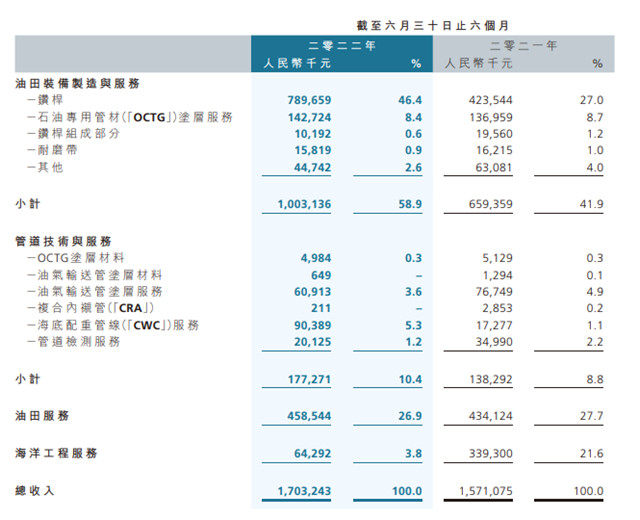Click value 5,129
Screen dimensions: 640x520
[x=498, y=258]
